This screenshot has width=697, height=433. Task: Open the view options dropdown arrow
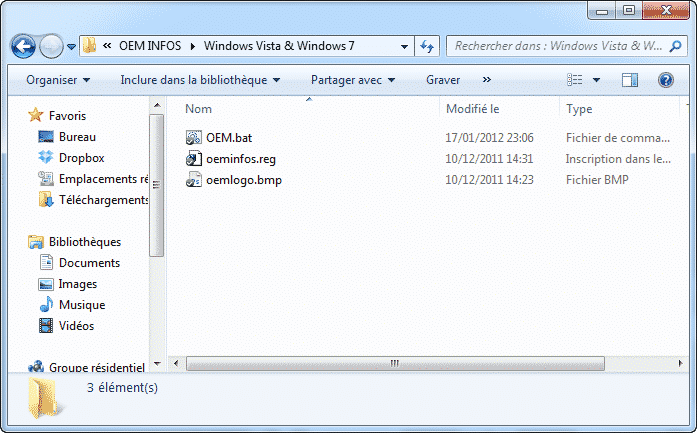[x=597, y=80]
